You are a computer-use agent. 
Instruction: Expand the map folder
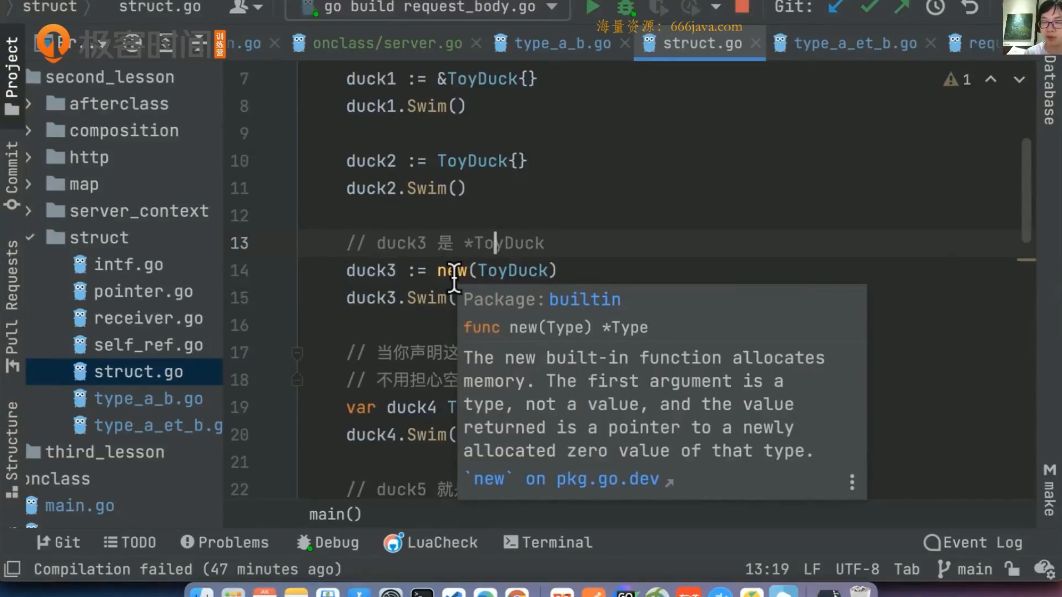click(28, 184)
